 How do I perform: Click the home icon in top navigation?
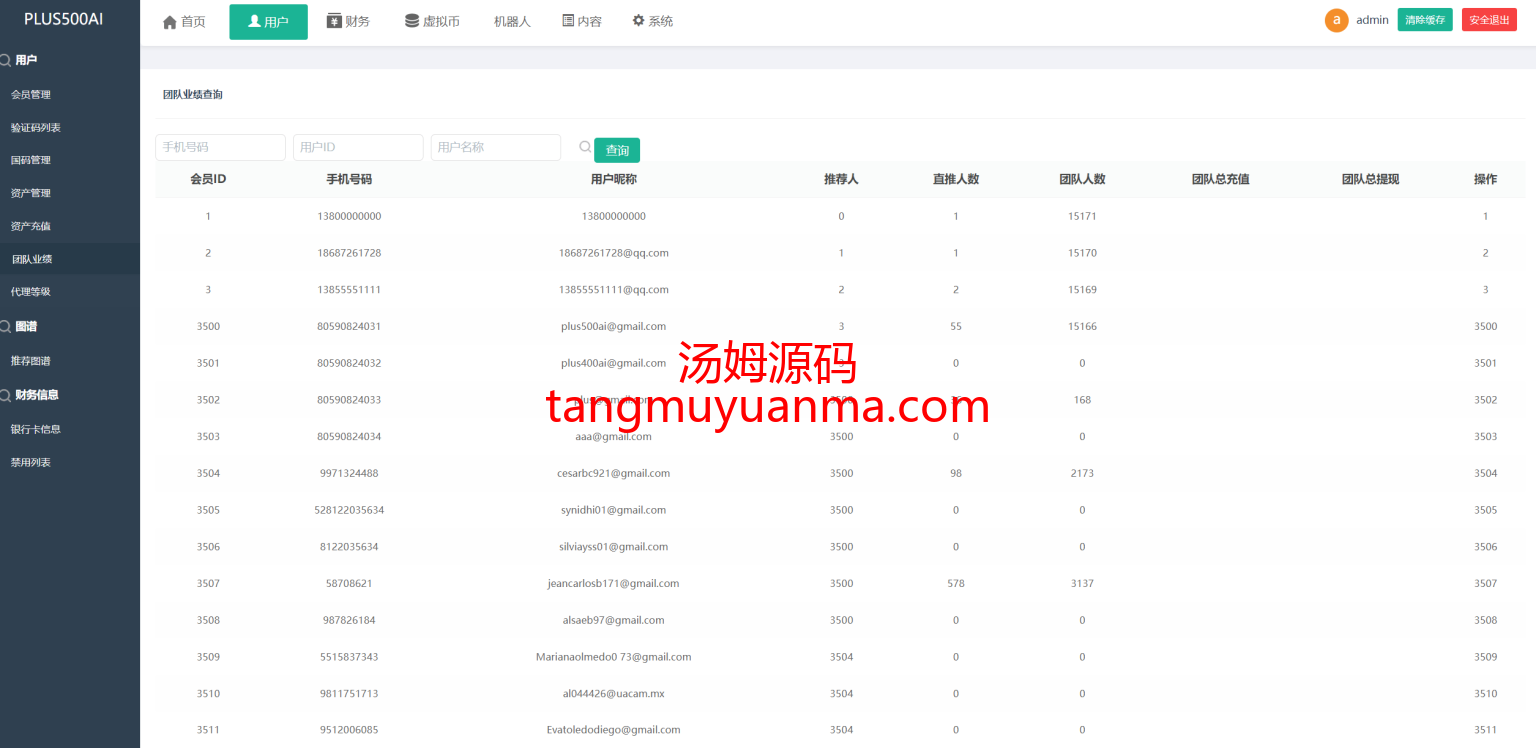[x=169, y=22]
